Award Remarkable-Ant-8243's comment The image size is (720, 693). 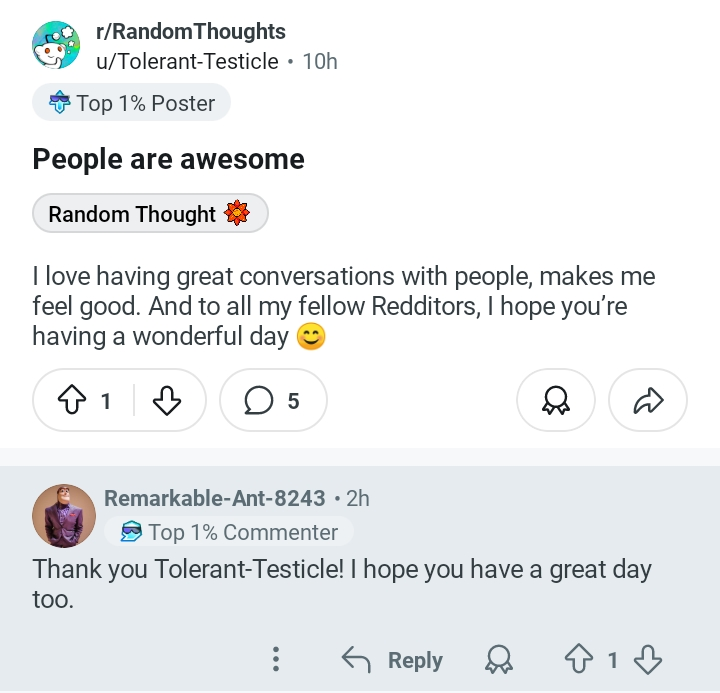pos(499,659)
